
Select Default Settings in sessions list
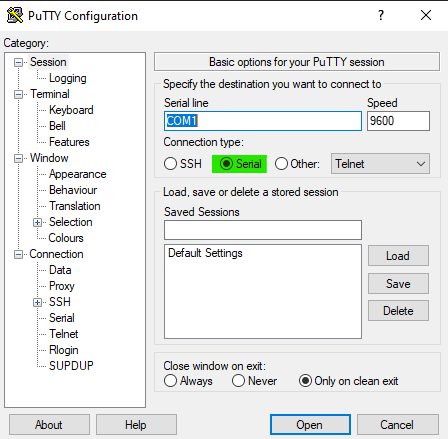pyautogui.click(x=205, y=253)
